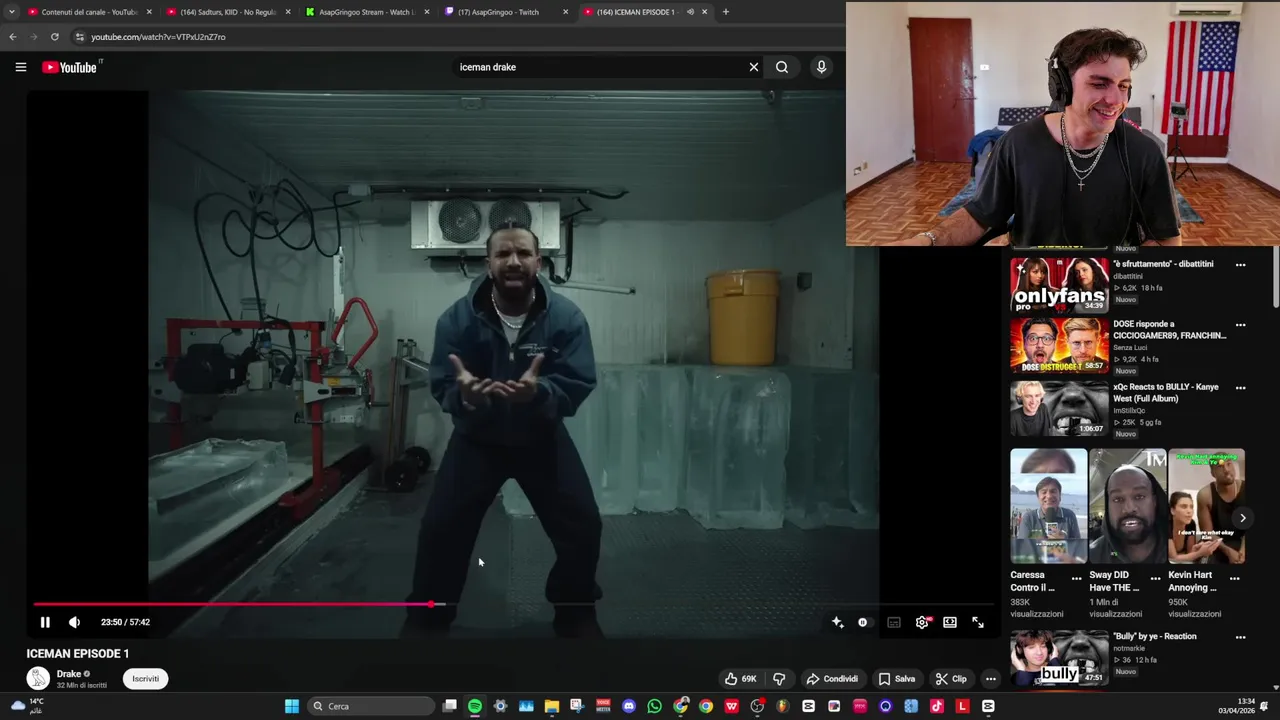Open options for the 'è sfruttamento' video
The image size is (1280, 720).
coord(1240,265)
